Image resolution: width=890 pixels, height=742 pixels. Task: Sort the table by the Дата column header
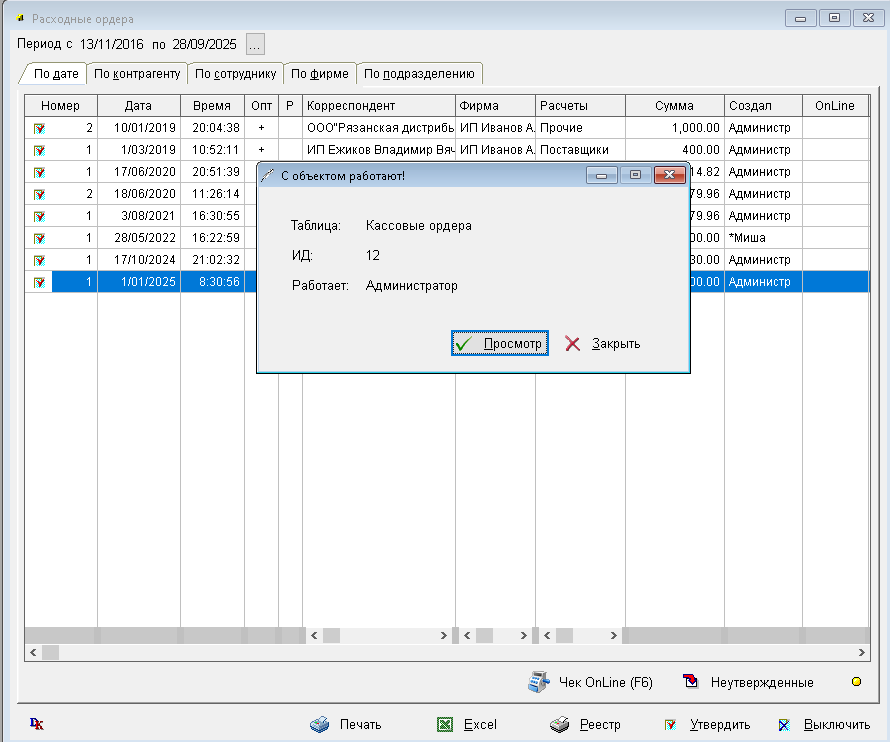138,106
